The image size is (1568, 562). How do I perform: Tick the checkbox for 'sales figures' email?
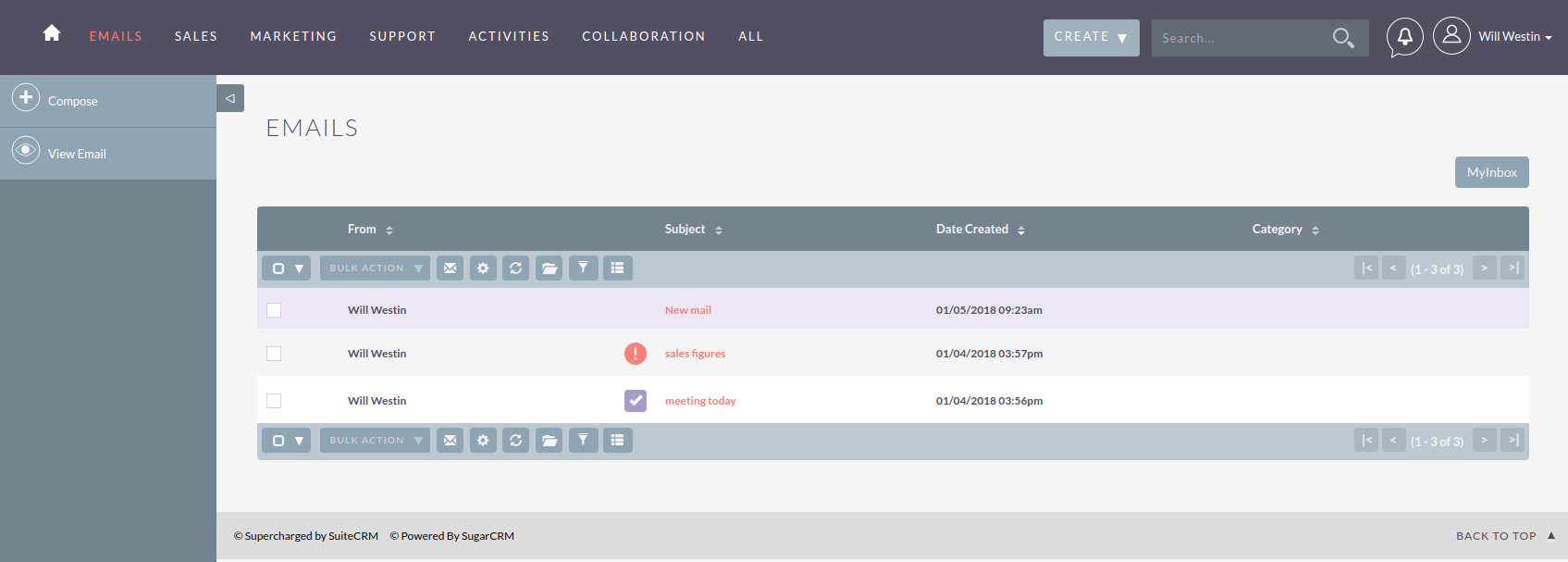[x=274, y=354]
